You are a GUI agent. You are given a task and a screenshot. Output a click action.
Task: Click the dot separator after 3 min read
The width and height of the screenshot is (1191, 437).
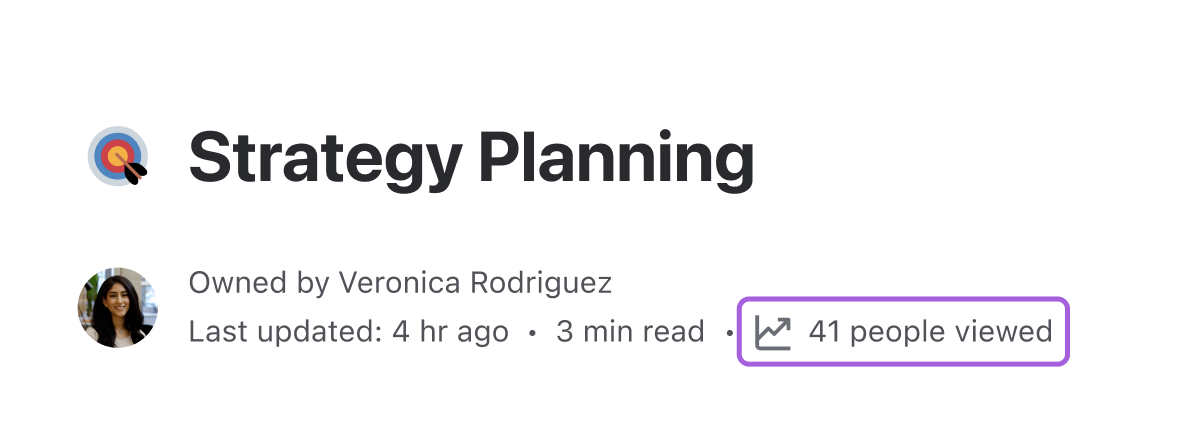coord(729,333)
